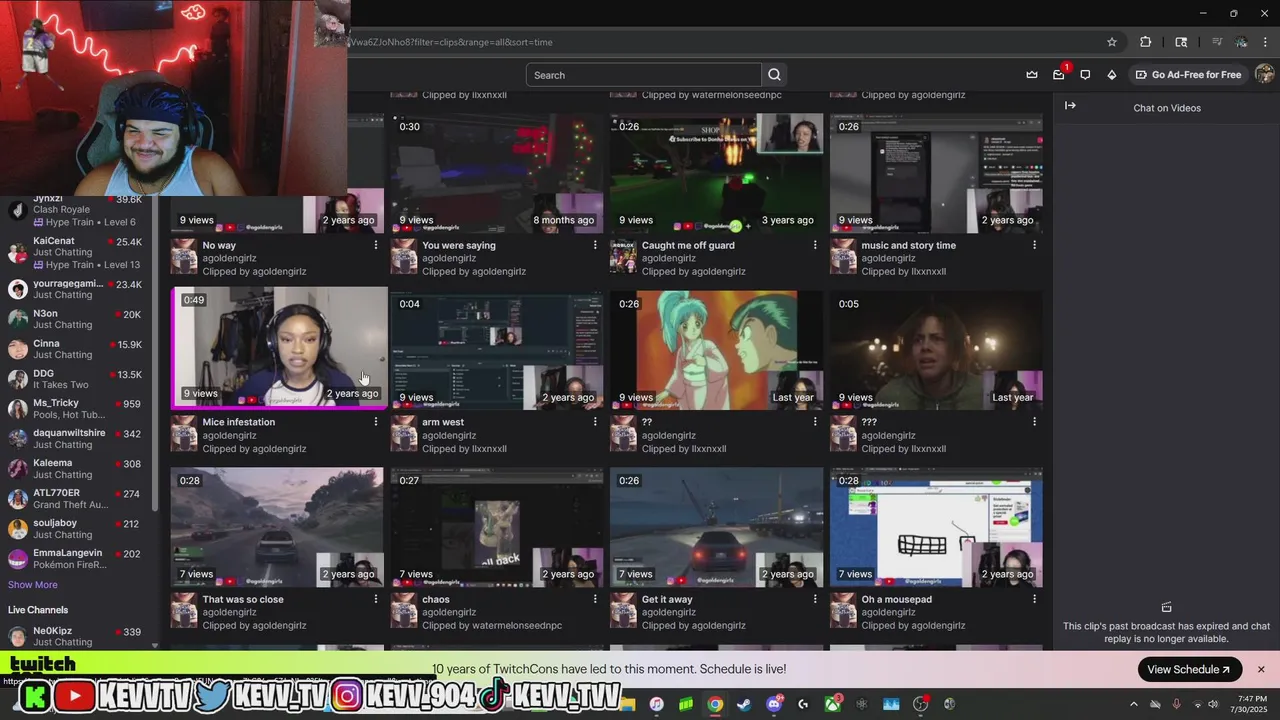Open OBS Studio in taskbar

(x=921, y=704)
